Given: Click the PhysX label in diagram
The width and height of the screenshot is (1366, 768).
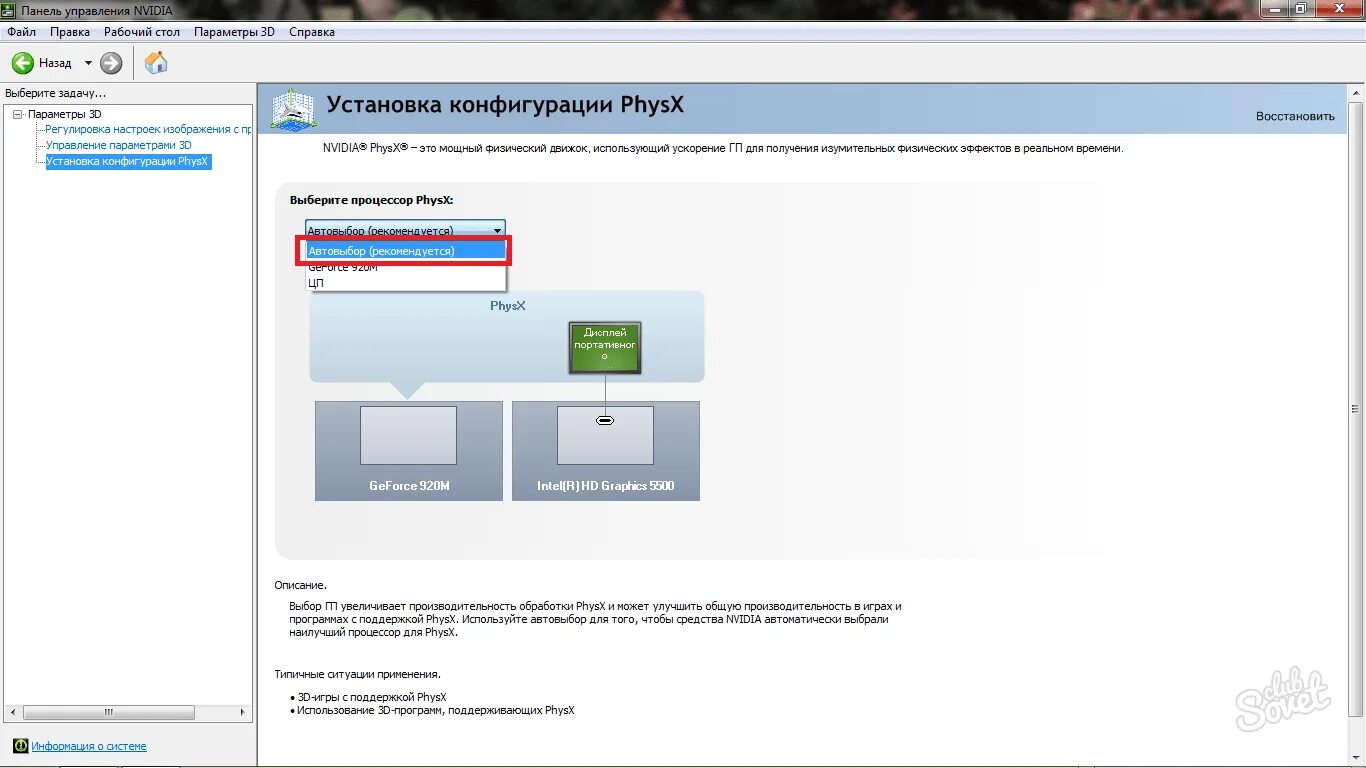Looking at the screenshot, I should point(507,305).
